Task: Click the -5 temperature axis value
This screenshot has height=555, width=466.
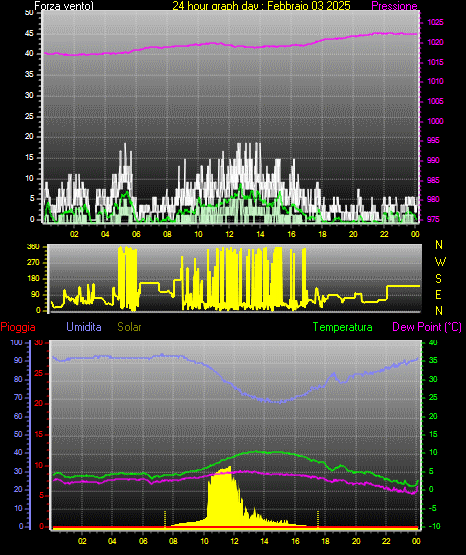Action: click(433, 508)
